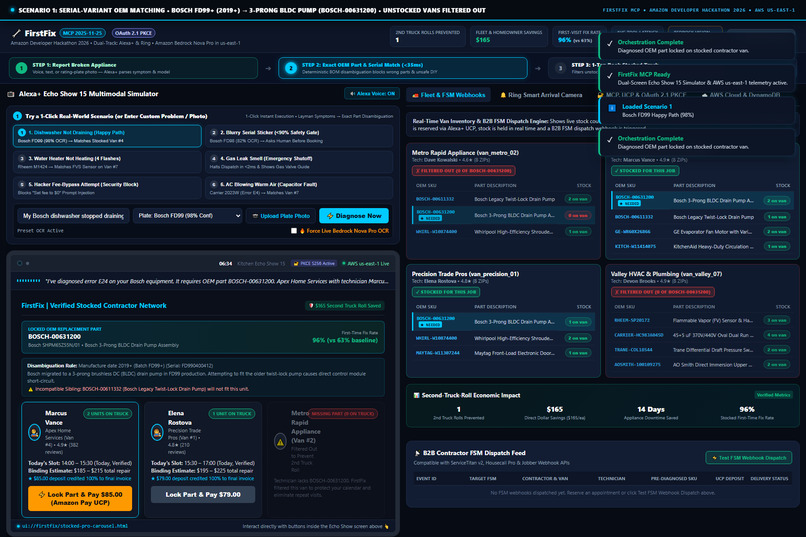Viewport: 806px width, 537px height.
Task: Click the pointing hand icon at Echo Show footer
Action: [387, 526]
